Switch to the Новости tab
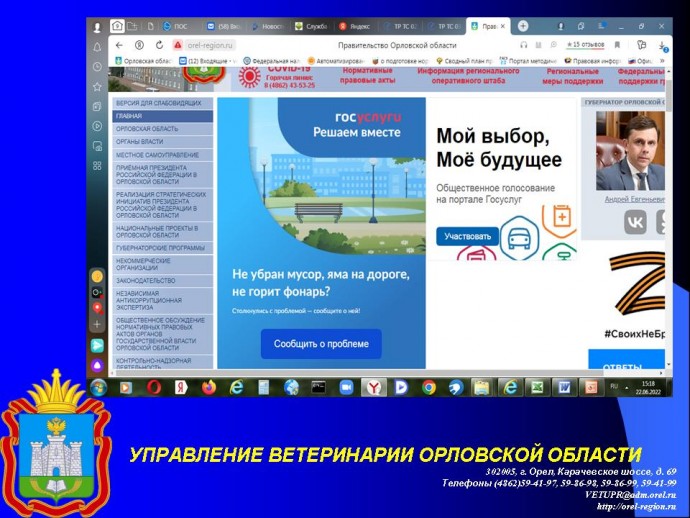 tap(268, 26)
